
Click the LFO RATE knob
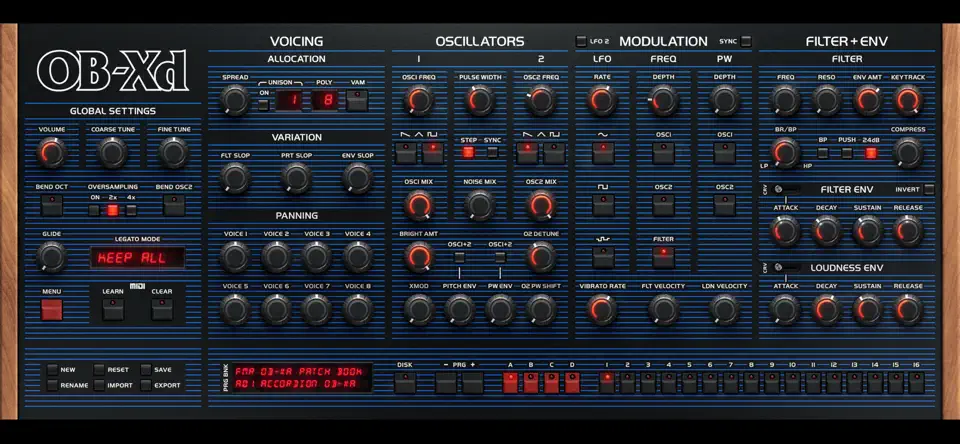pyautogui.click(x=603, y=100)
